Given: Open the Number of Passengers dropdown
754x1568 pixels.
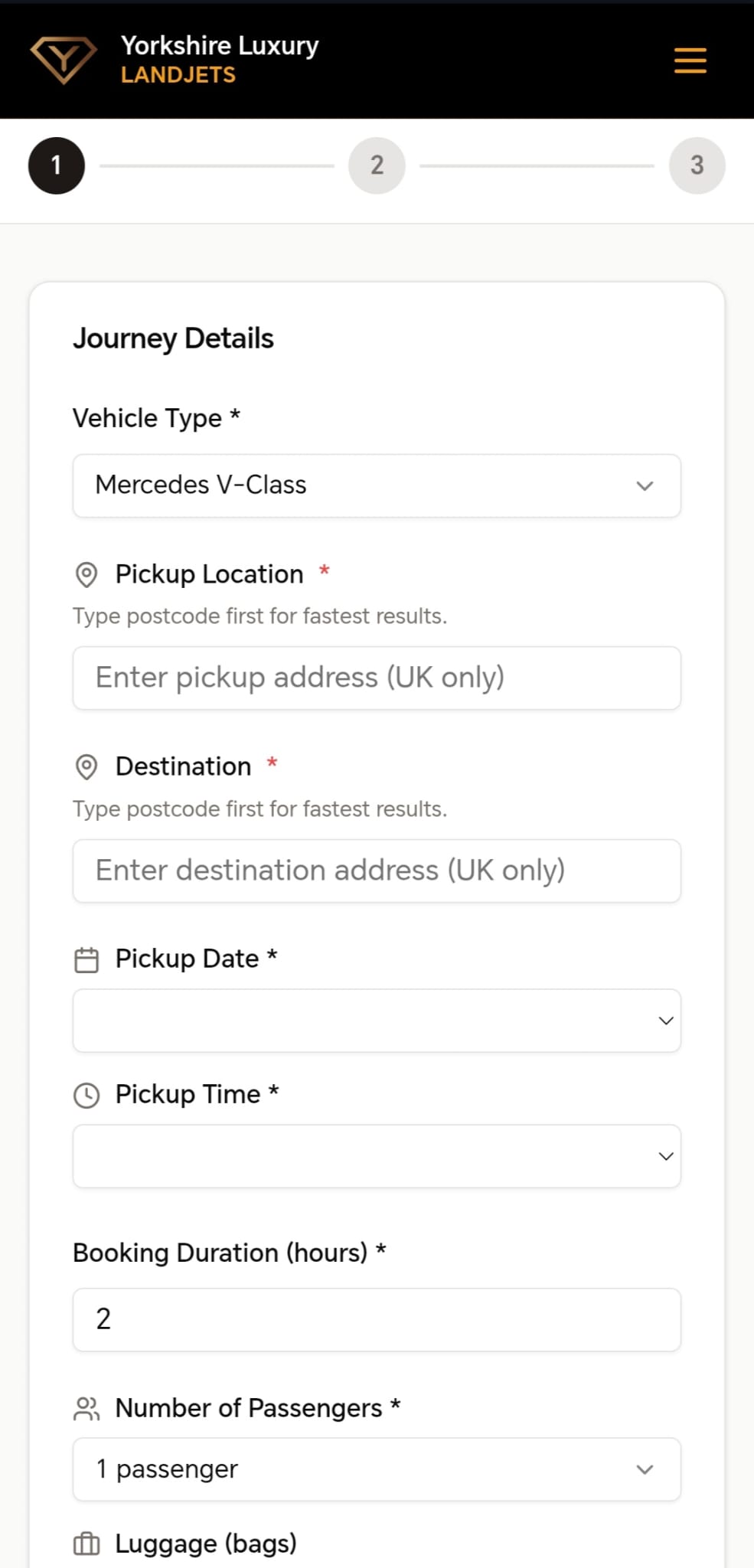Looking at the screenshot, I should [x=377, y=1469].
